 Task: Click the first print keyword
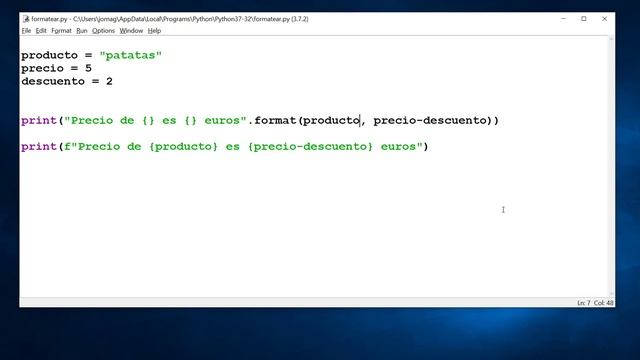click(x=39, y=120)
